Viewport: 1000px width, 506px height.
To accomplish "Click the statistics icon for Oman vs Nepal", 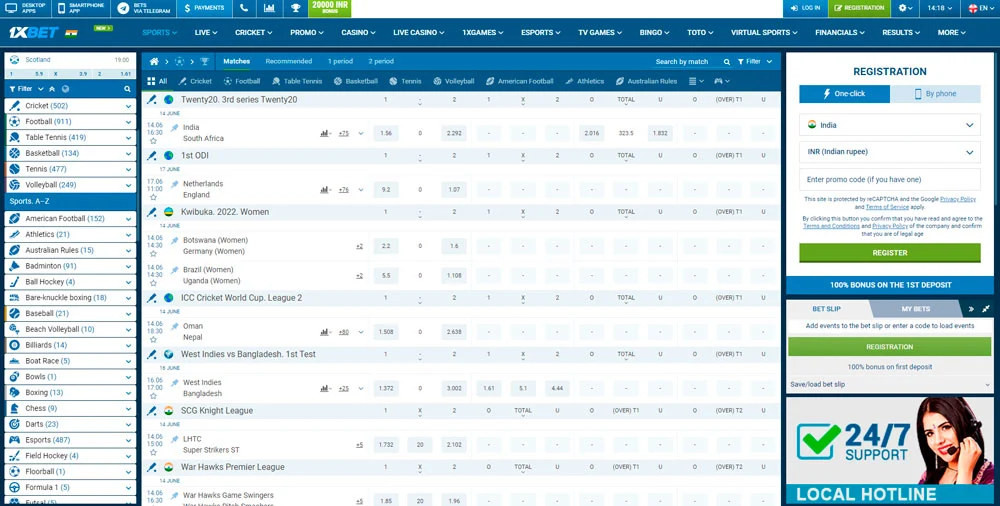I will pyautogui.click(x=325, y=332).
